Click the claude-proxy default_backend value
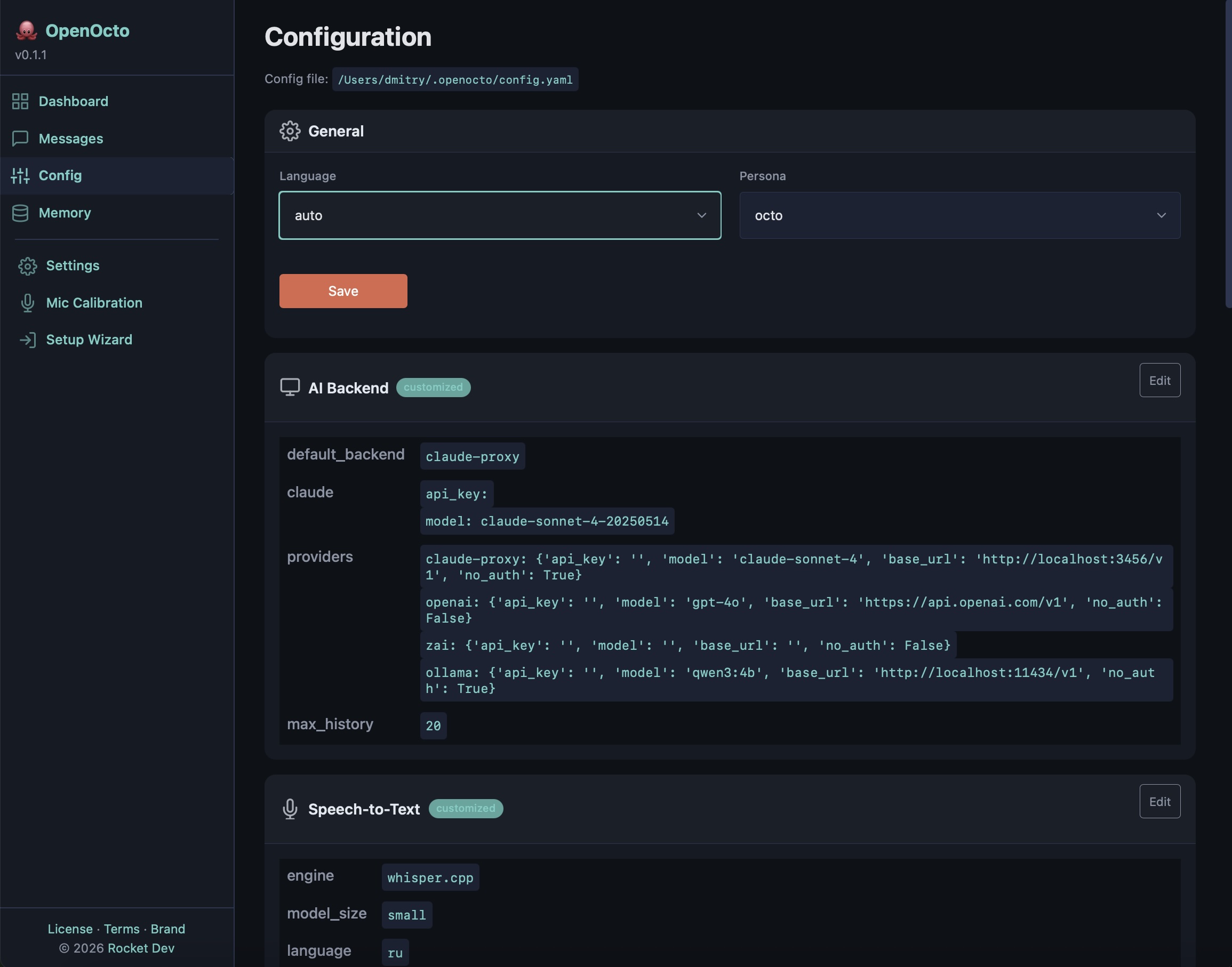The image size is (1232, 967). [473, 456]
